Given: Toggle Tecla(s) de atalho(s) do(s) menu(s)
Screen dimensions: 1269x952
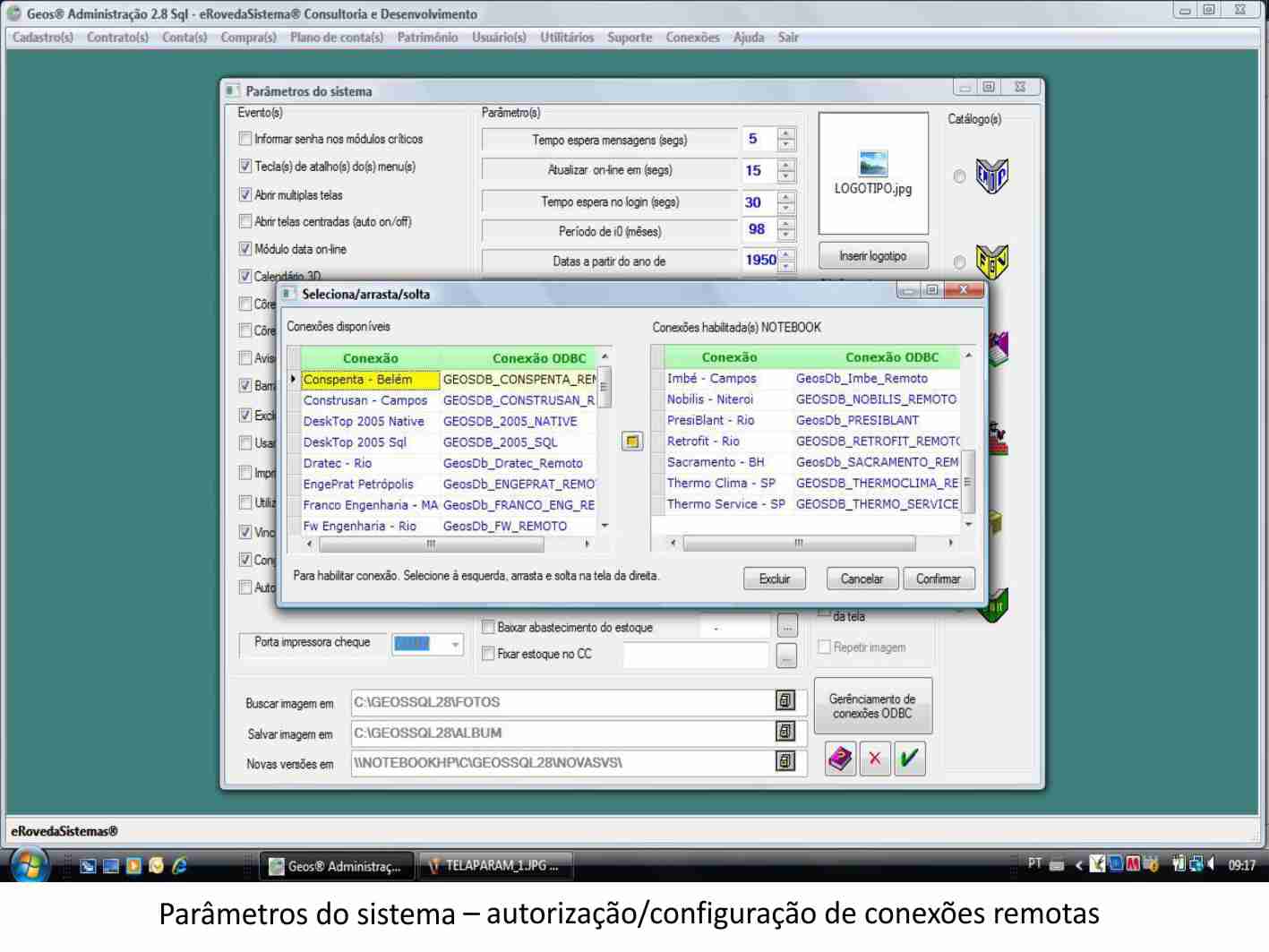Looking at the screenshot, I should (x=245, y=167).
